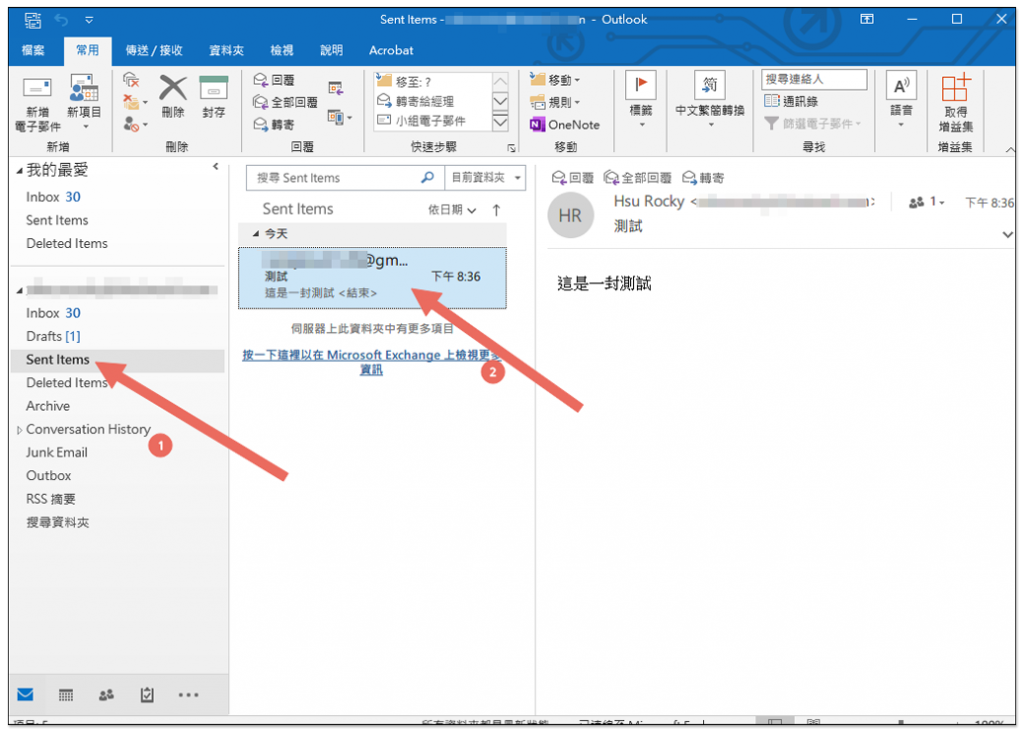Screen dimensions: 1024x733
Task: Create a new email with 新增電子郵件
Action: point(37,103)
